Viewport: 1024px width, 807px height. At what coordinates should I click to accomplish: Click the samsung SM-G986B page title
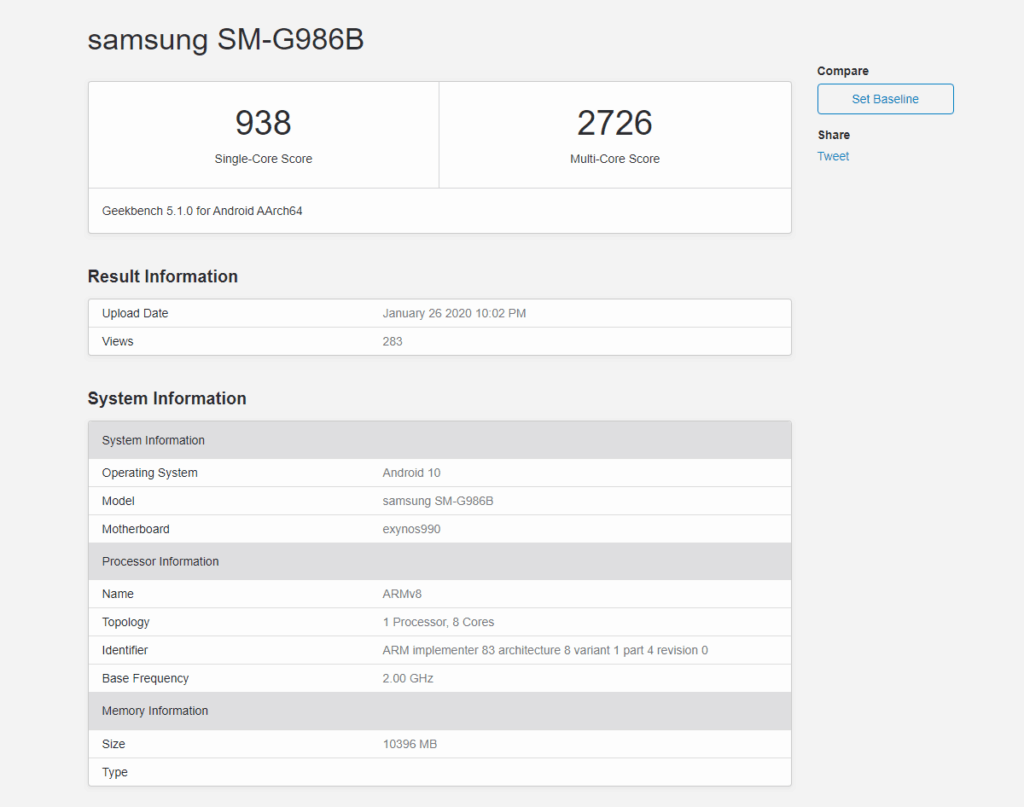pyautogui.click(x=226, y=39)
